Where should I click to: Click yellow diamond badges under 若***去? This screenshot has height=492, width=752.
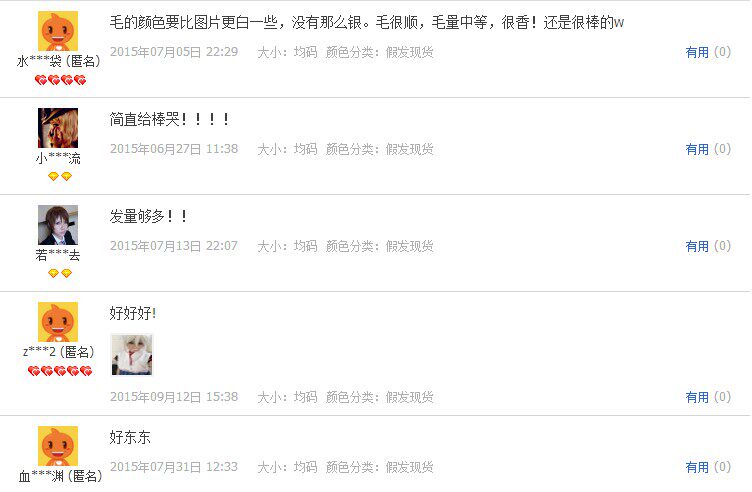[60, 273]
